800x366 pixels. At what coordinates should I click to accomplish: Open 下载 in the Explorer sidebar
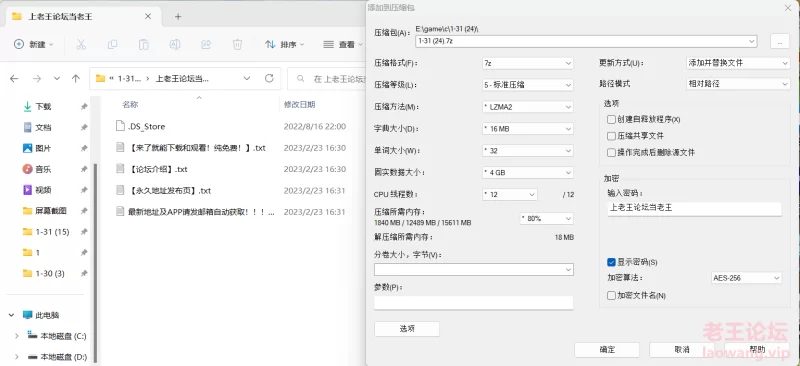[x=43, y=106]
